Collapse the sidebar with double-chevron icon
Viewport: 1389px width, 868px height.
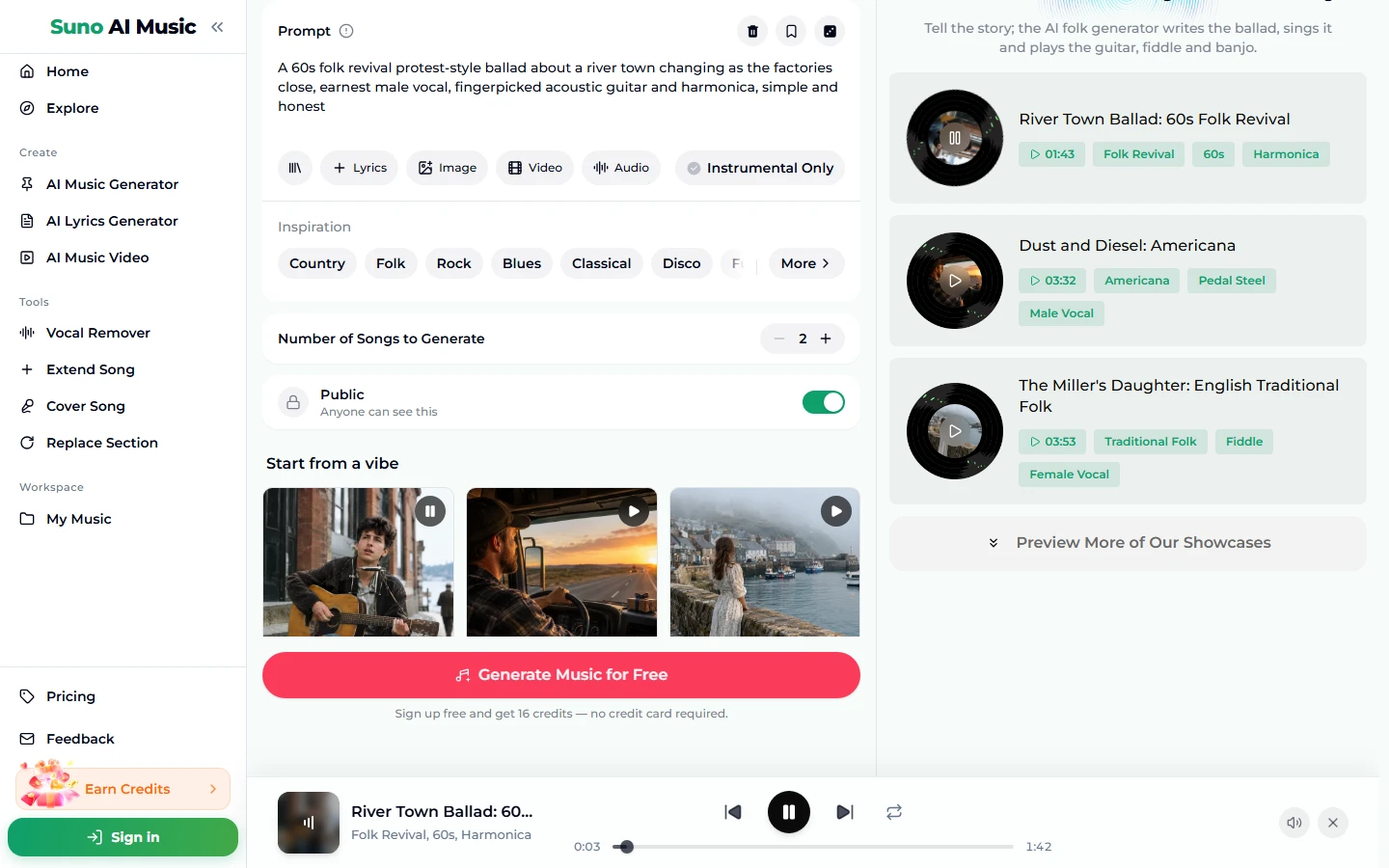pos(217,27)
